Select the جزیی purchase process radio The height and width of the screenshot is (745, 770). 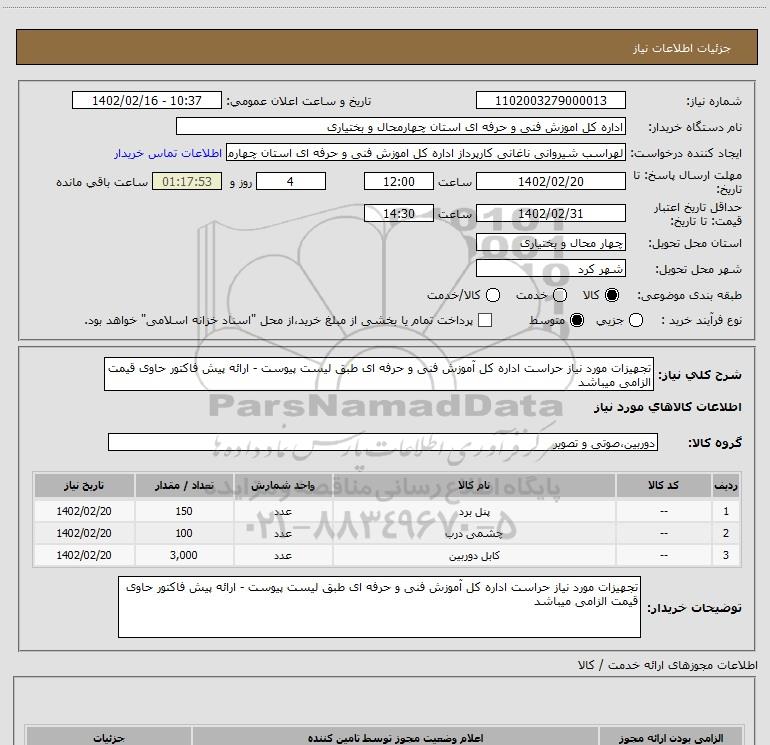point(636,320)
